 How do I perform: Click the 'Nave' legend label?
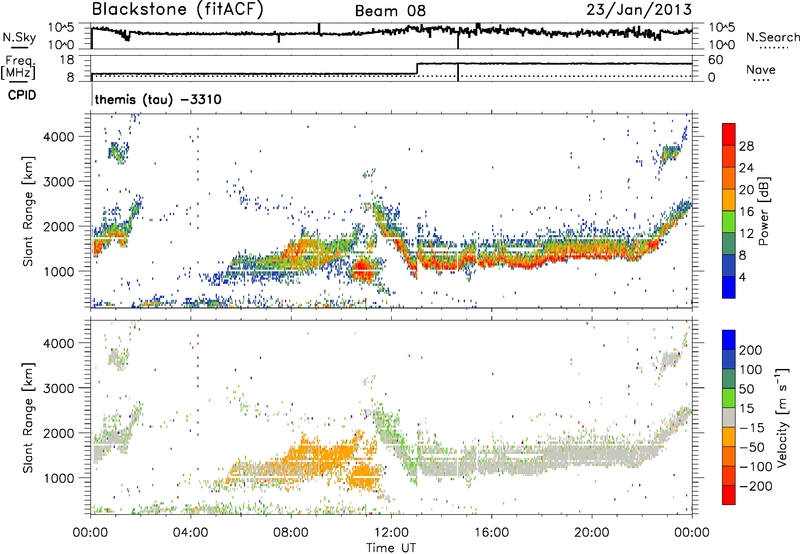point(761,70)
